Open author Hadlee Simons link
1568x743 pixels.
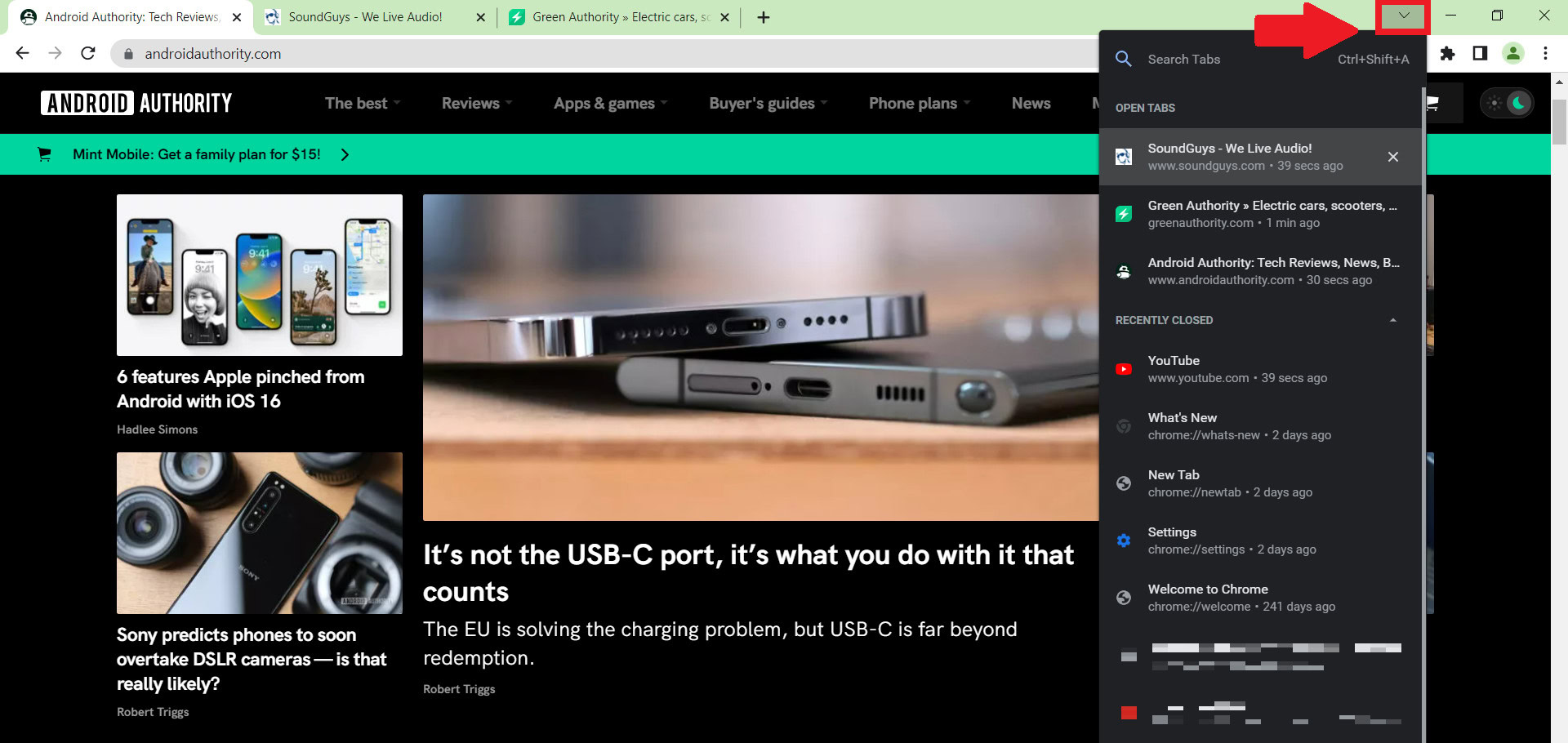click(x=157, y=429)
